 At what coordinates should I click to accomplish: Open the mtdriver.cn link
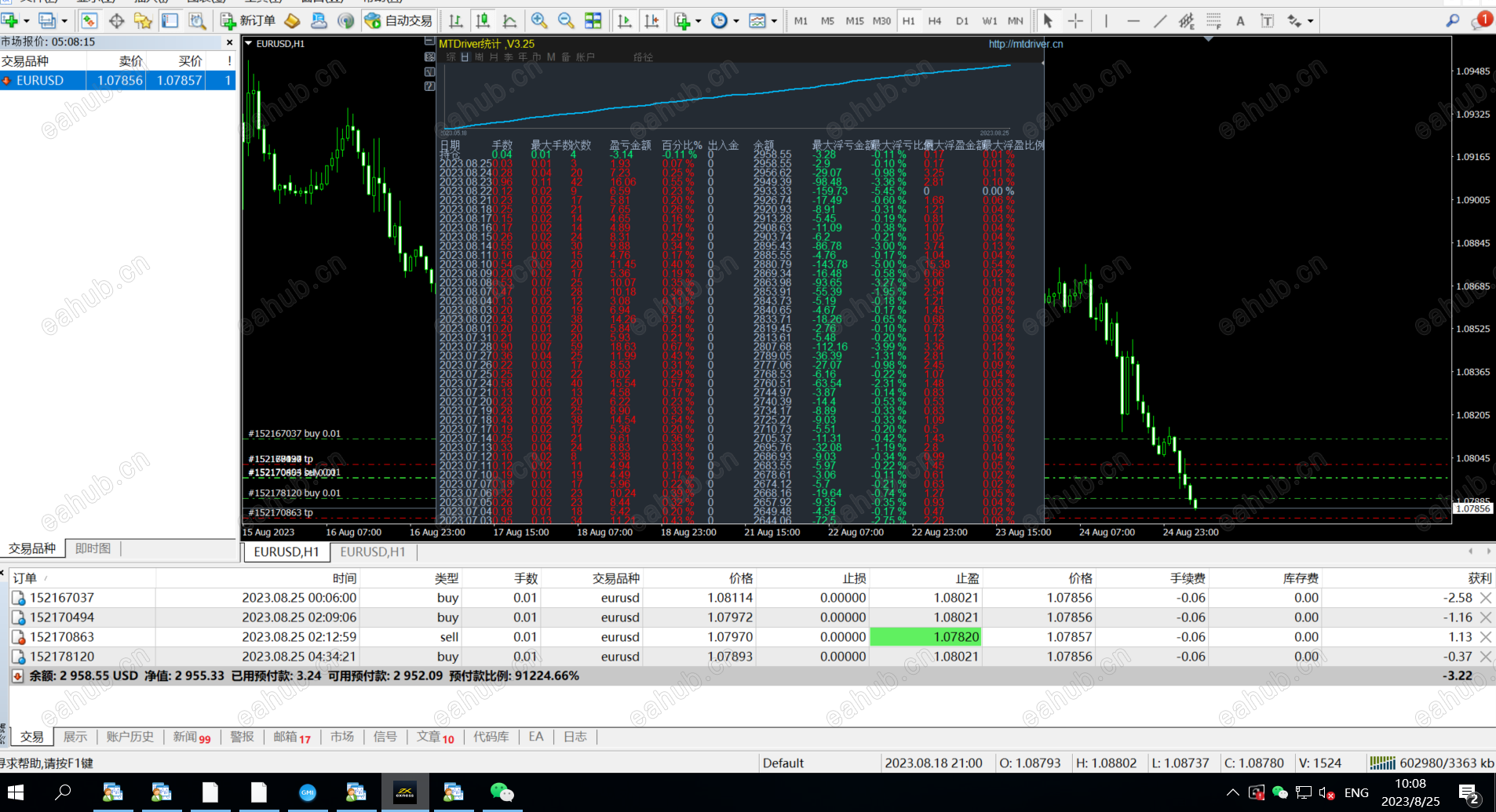pos(1025,44)
